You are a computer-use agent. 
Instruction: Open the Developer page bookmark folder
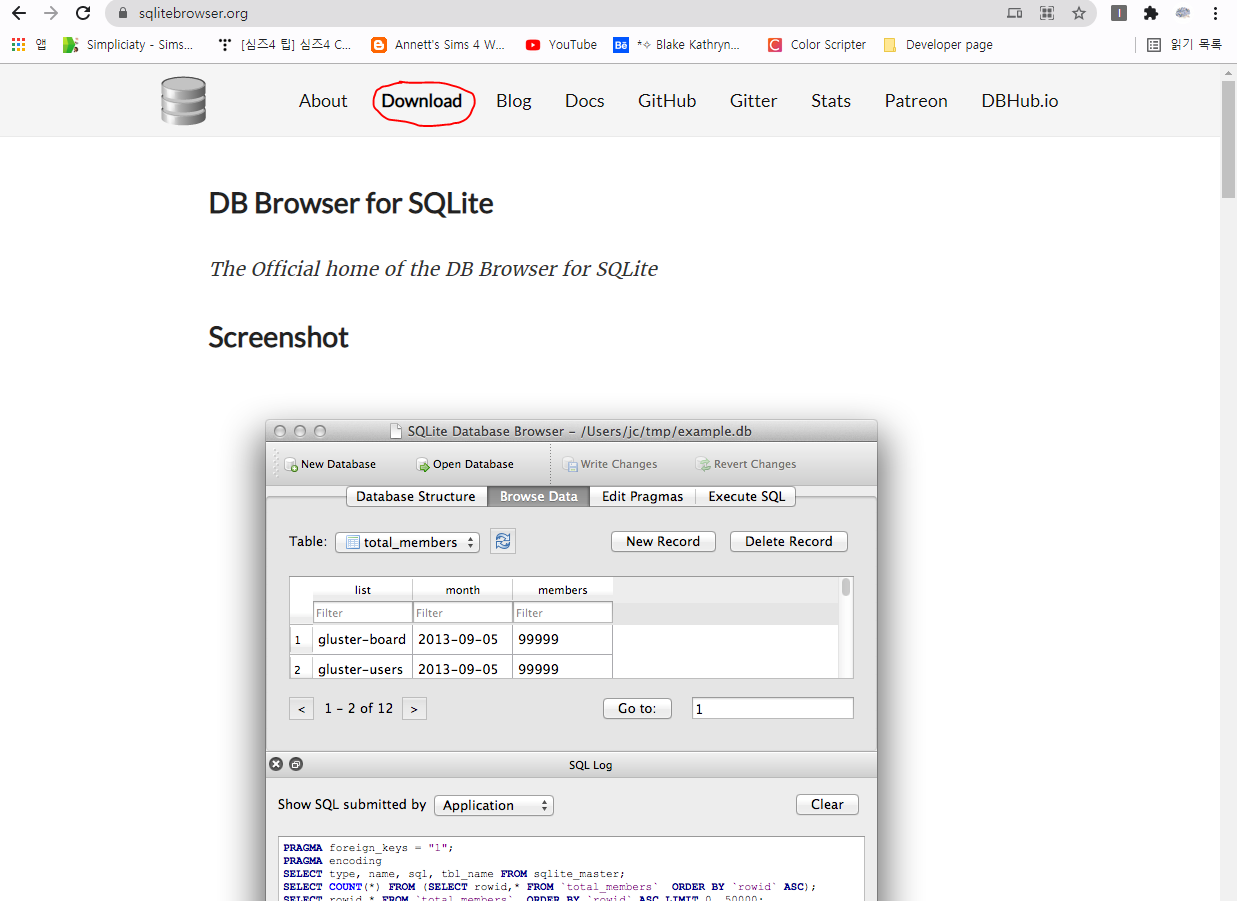coord(937,44)
